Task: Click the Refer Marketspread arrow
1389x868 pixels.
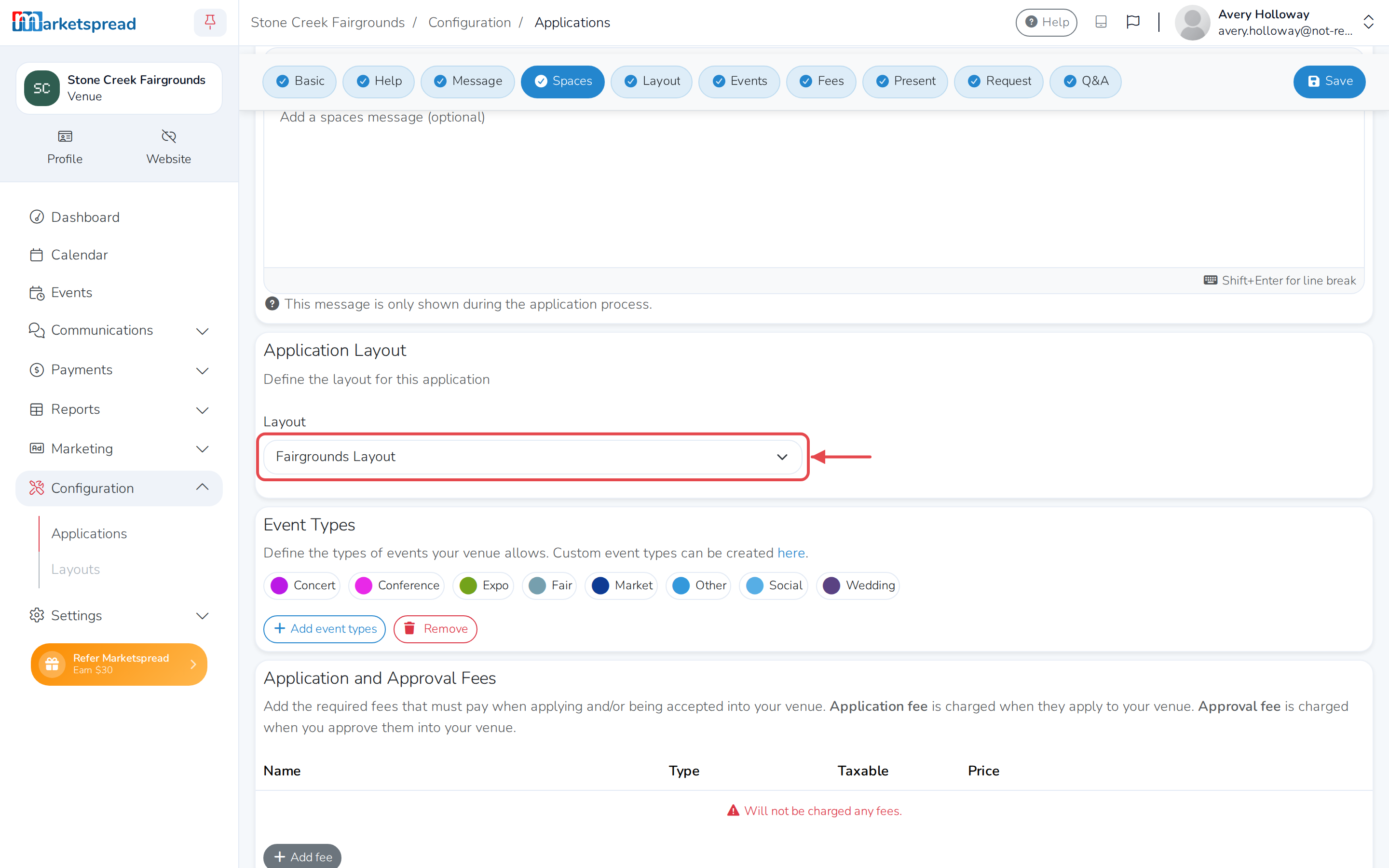Action: tap(193, 664)
